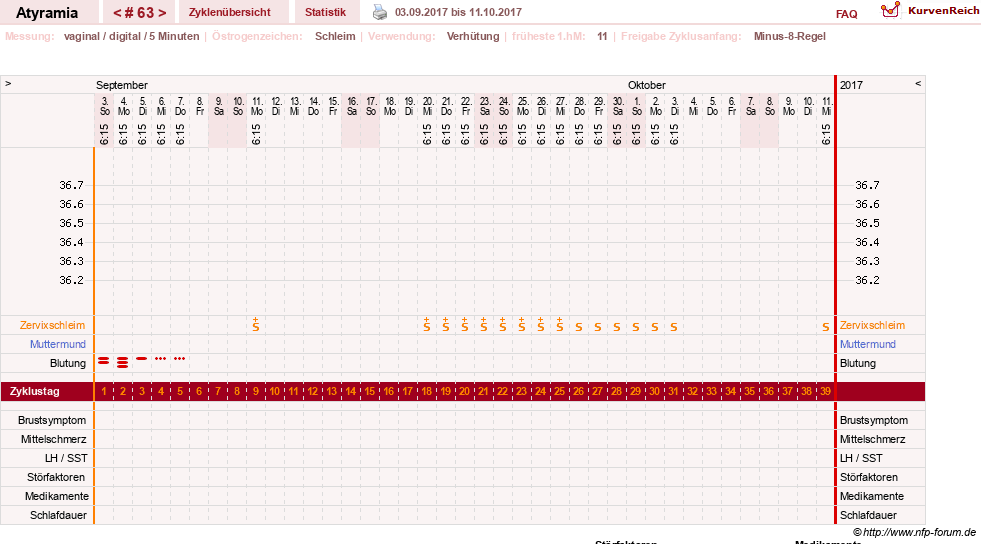Select cycle day 1 in Zyklustag row

coord(104,391)
